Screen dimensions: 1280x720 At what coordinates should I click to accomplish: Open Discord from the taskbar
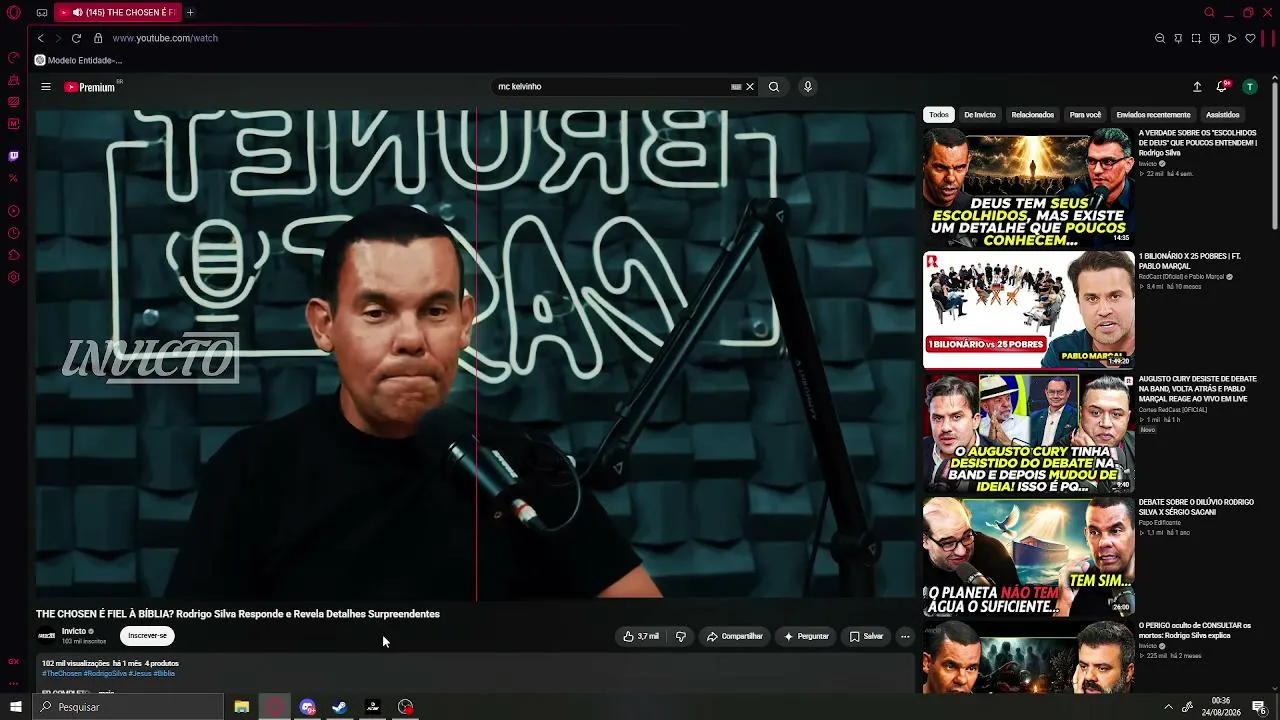pos(308,707)
